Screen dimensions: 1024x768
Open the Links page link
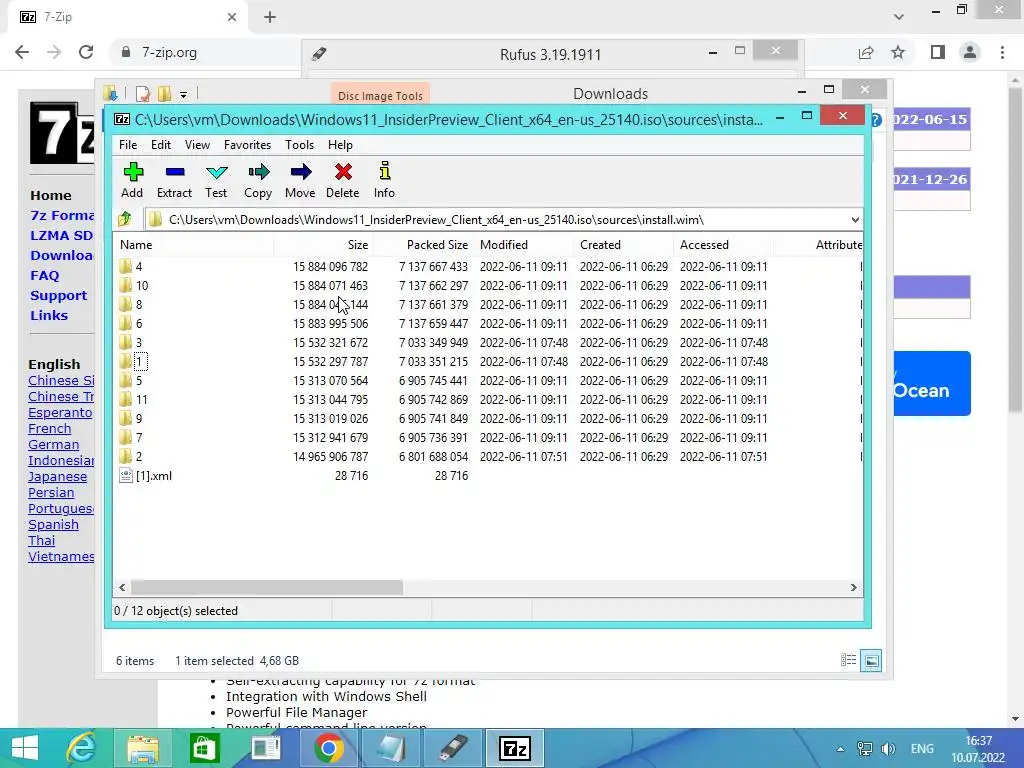(x=49, y=315)
